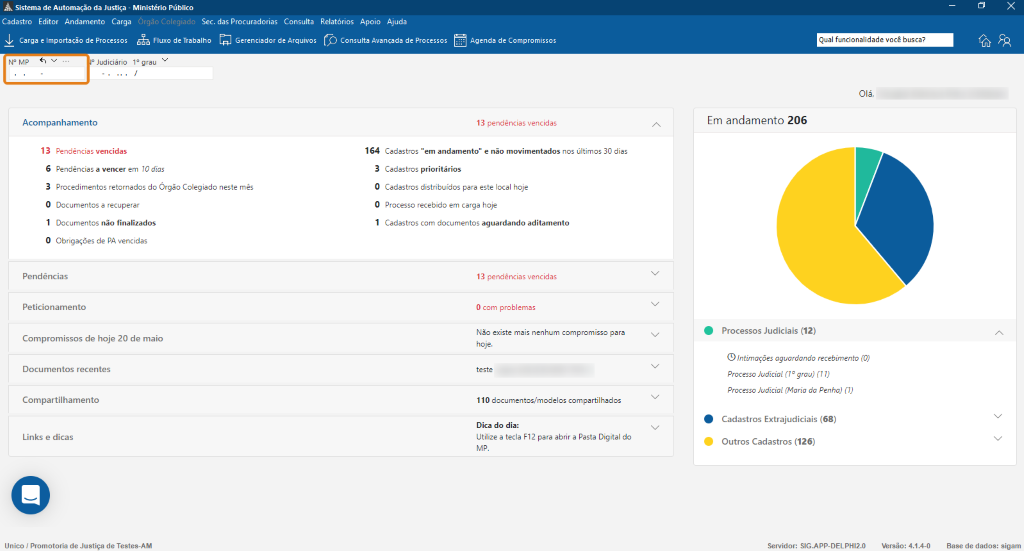Launch Consulta Avançada de Processos
This screenshot has width=1024, height=551.
click(x=330, y=41)
